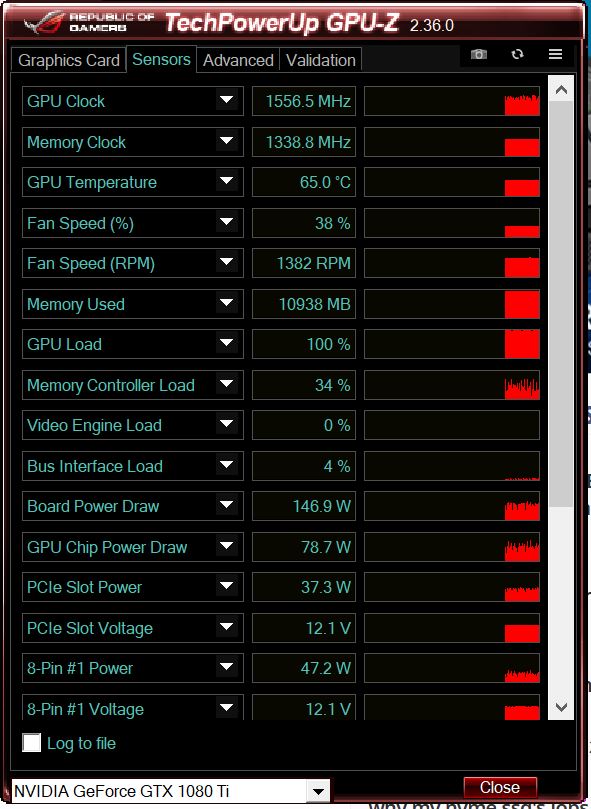Select the Sensors tab
This screenshot has width=591, height=809.
click(161, 59)
